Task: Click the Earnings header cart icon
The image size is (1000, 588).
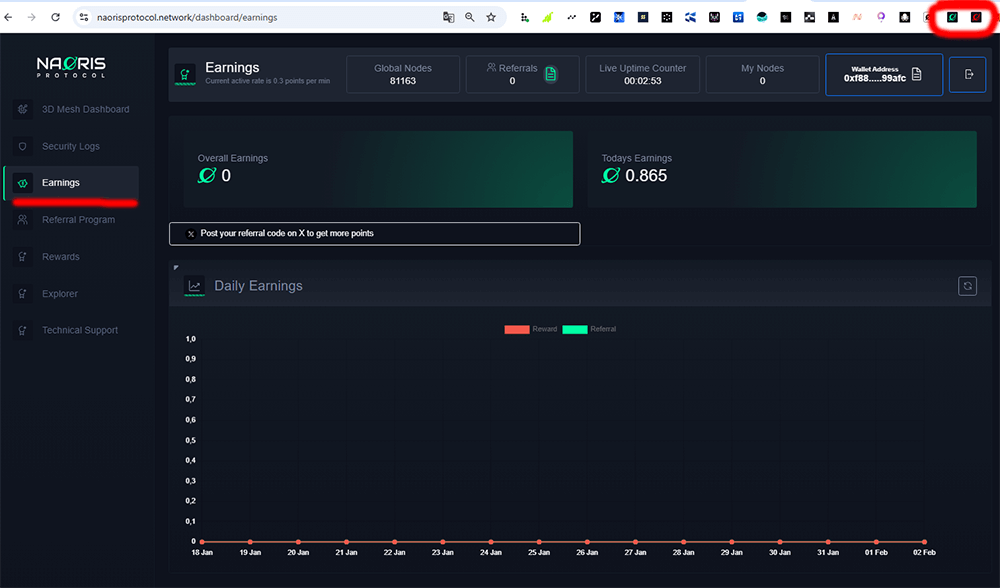Action: tap(185, 75)
